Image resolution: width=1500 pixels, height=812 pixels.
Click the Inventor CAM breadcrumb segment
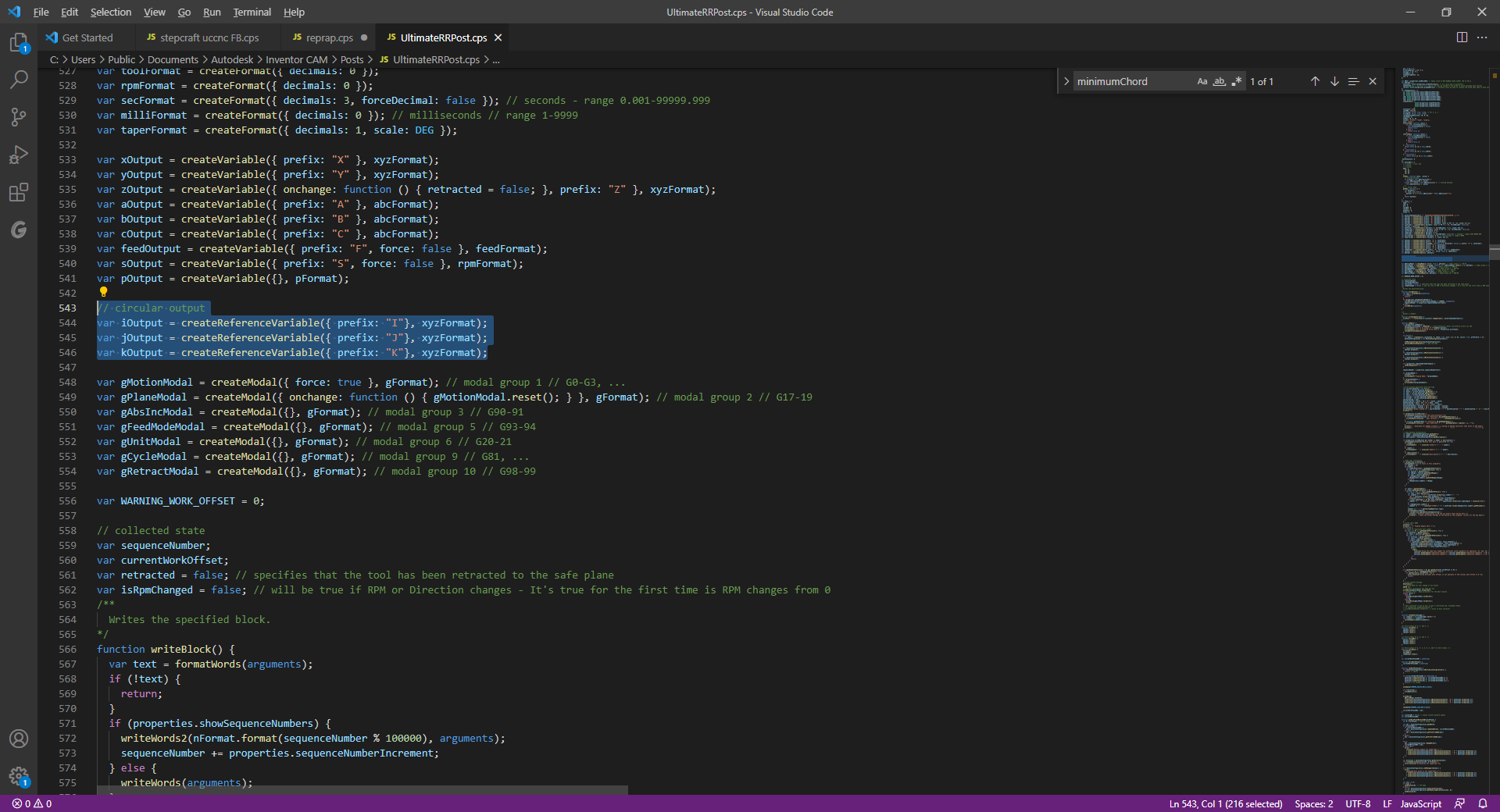(x=297, y=59)
